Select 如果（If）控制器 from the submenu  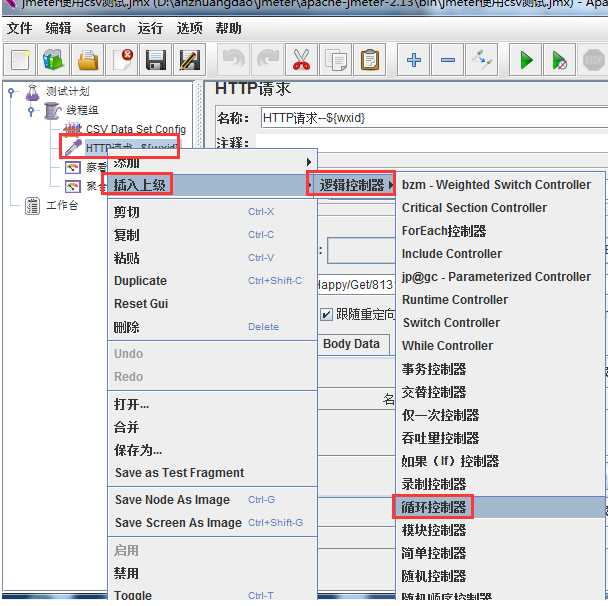[x=499, y=461]
